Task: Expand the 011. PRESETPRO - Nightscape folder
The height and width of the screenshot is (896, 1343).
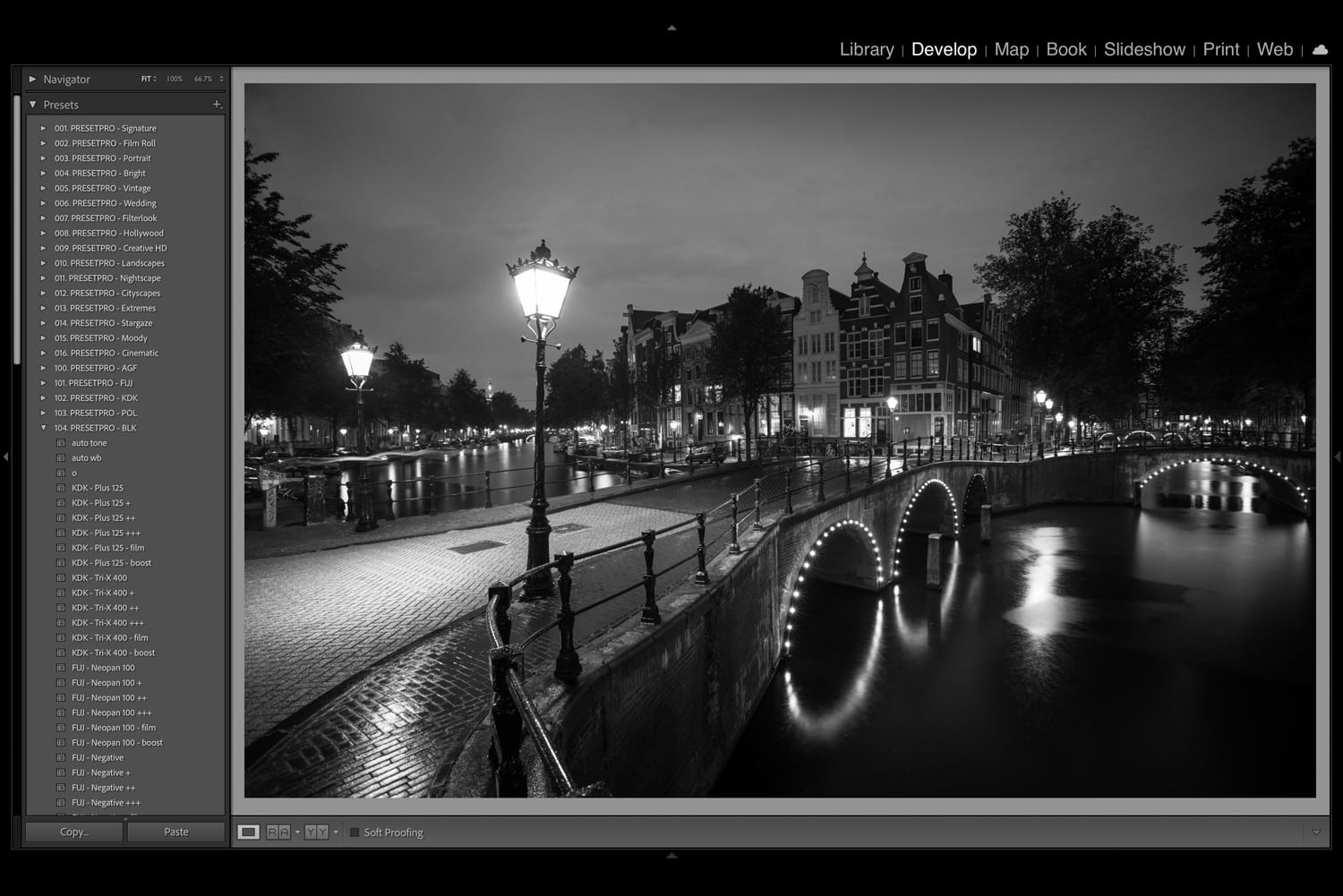Action: (x=43, y=278)
